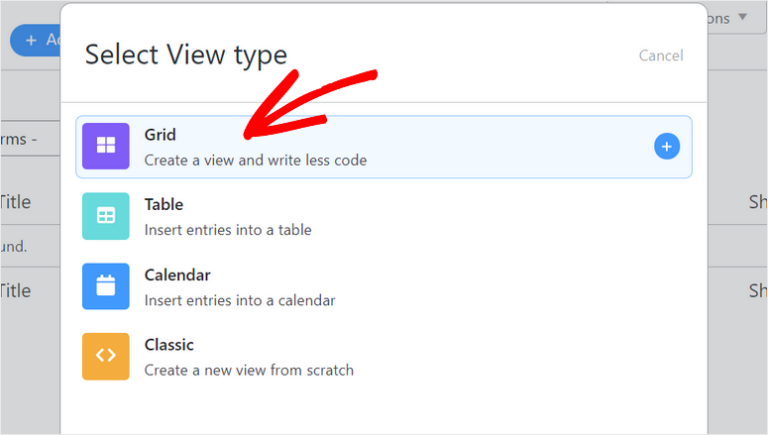Pick the Calendar view type title
This screenshot has width=768, height=435.
click(177, 274)
